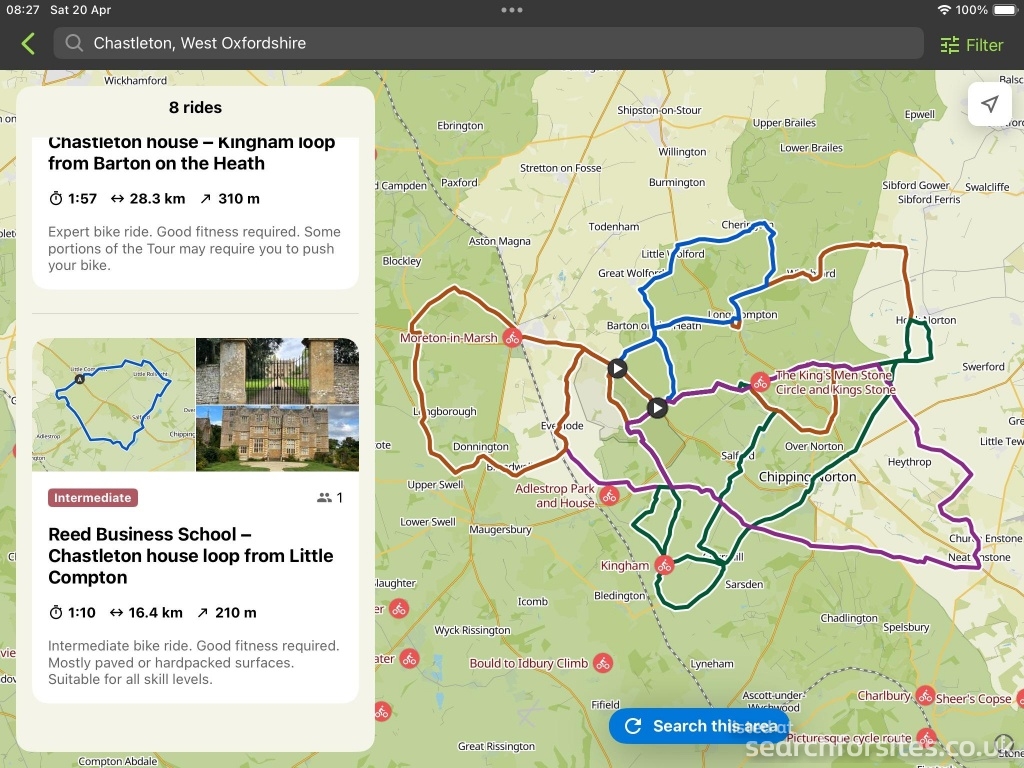Image resolution: width=1024 pixels, height=768 pixels.
Task: Open Reed Business School loop ride title
Action: pos(190,555)
